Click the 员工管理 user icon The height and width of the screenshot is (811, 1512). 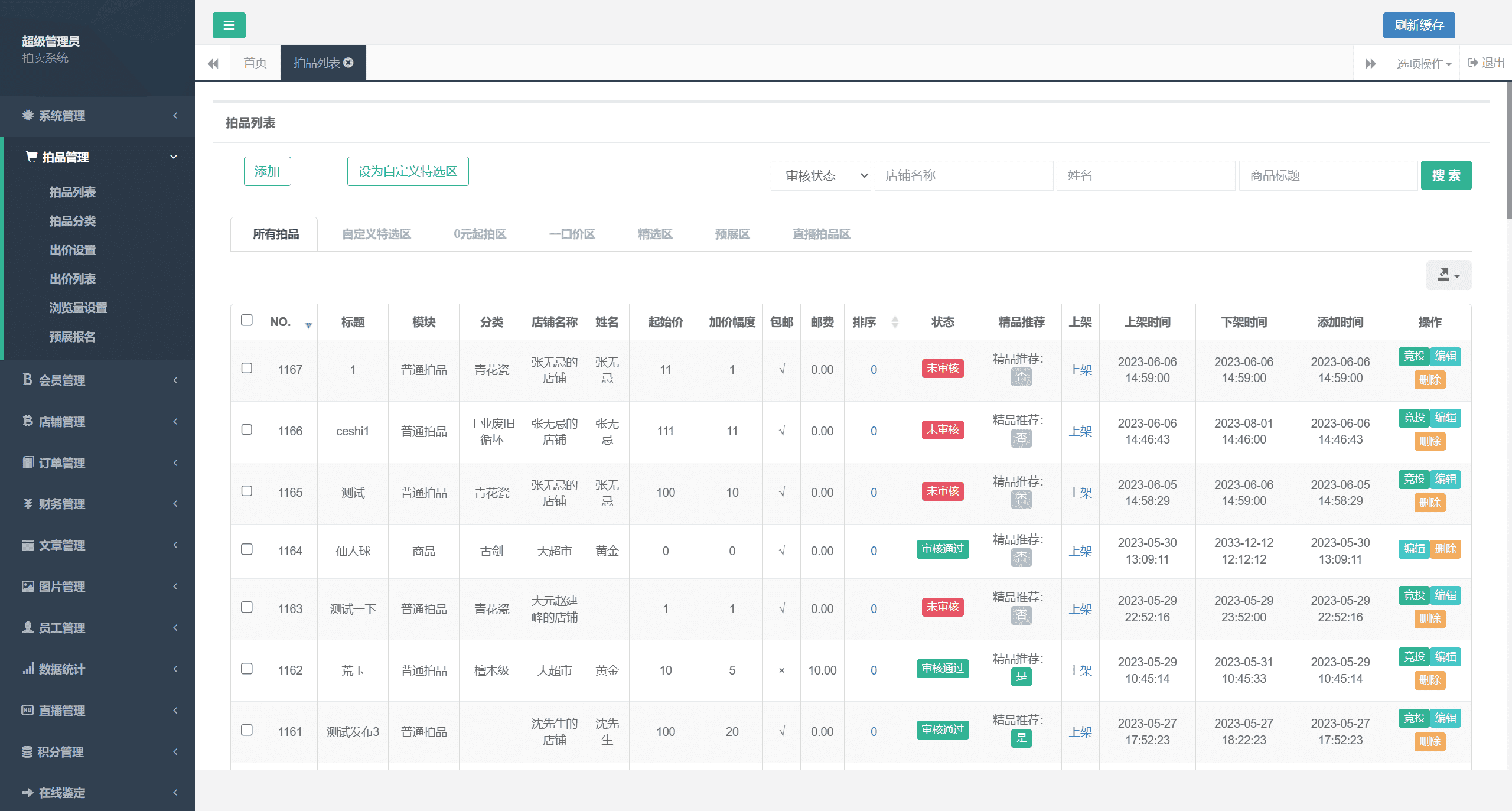[x=28, y=627]
